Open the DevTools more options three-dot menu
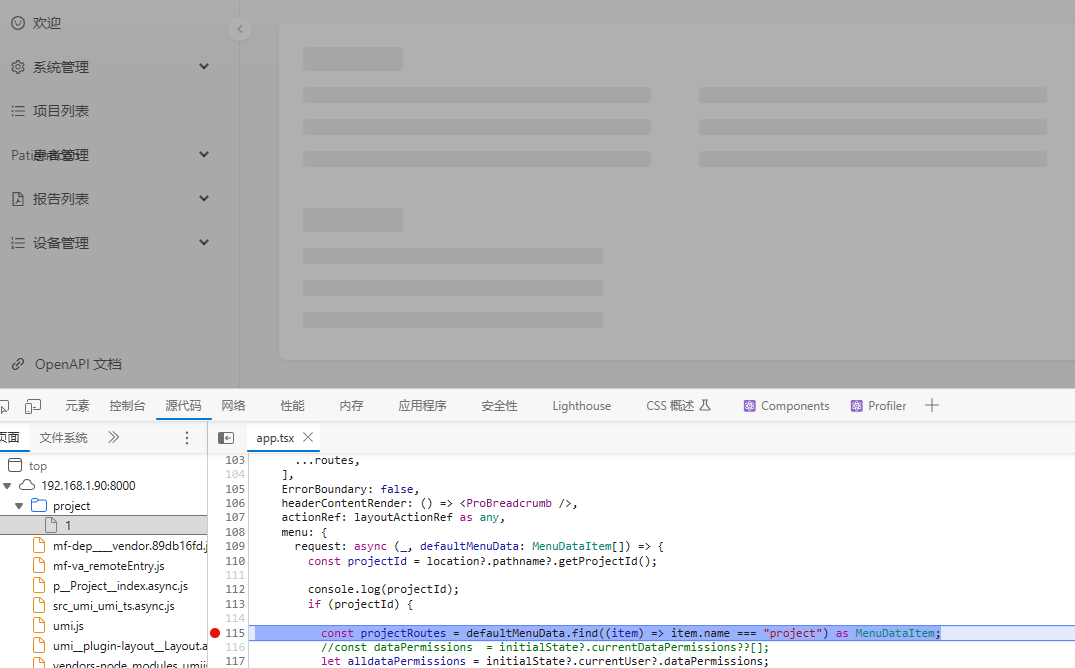Image resolution: width=1075 pixels, height=668 pixels. pyautogui.click(x=186, y=437)
